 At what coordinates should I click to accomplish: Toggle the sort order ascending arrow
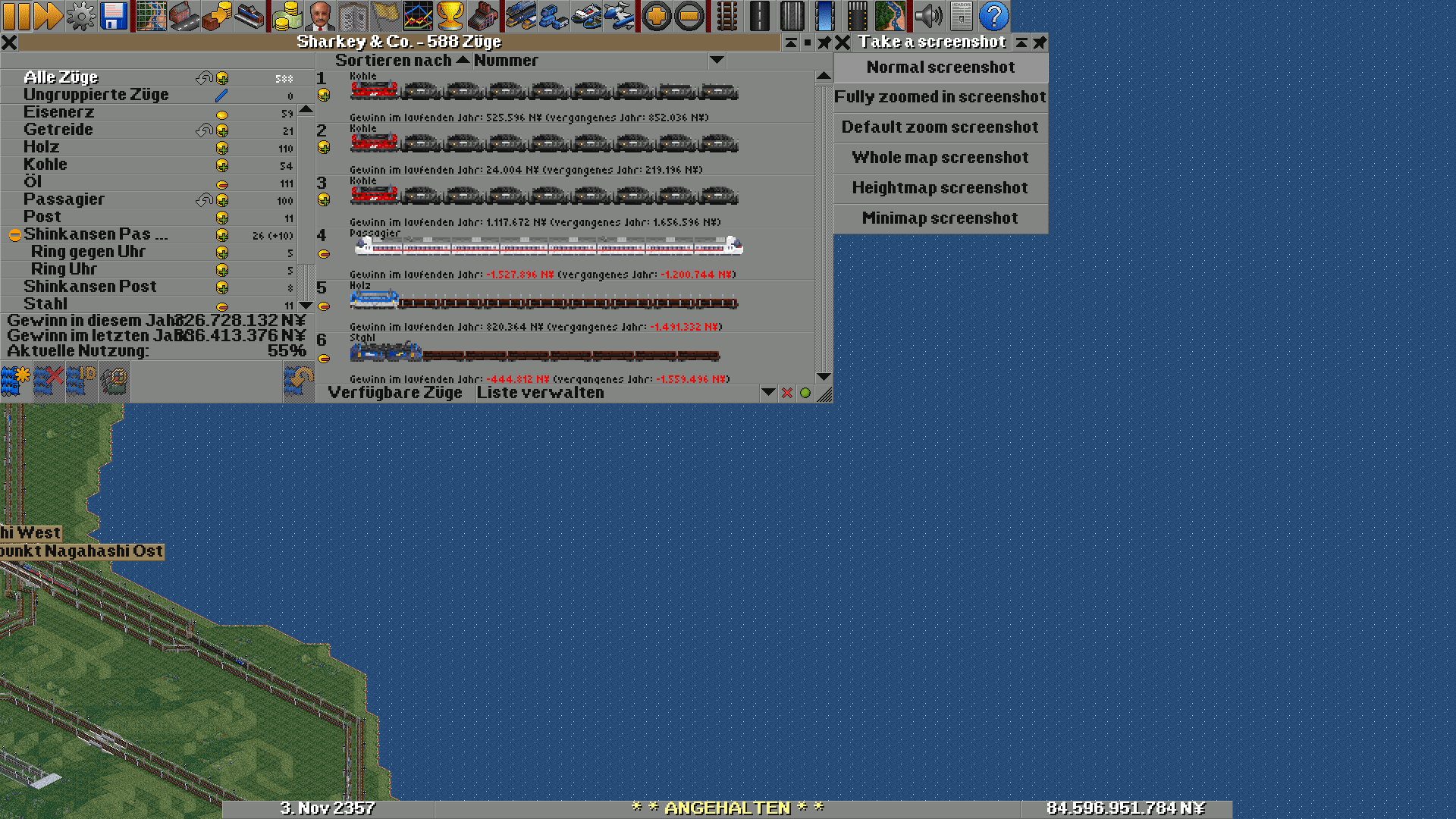(464, 60)
